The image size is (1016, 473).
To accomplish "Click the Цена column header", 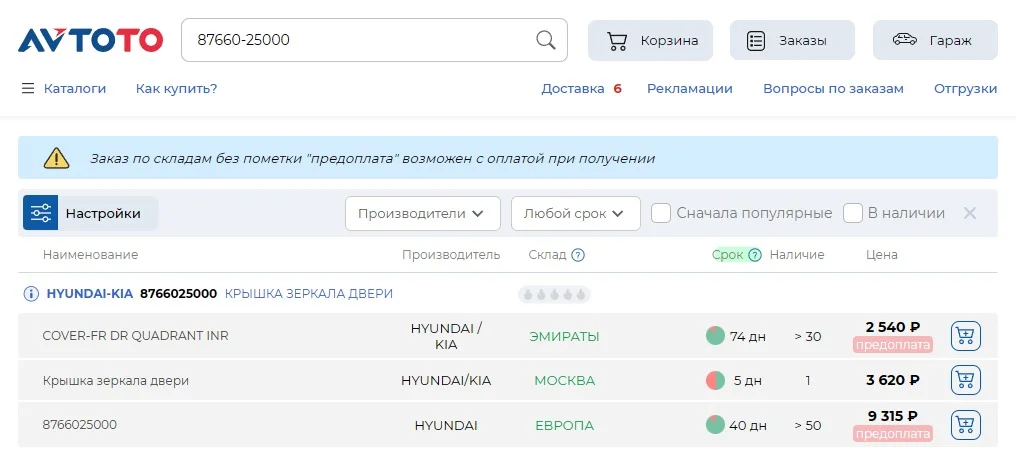I will click(x=881, y=255).
